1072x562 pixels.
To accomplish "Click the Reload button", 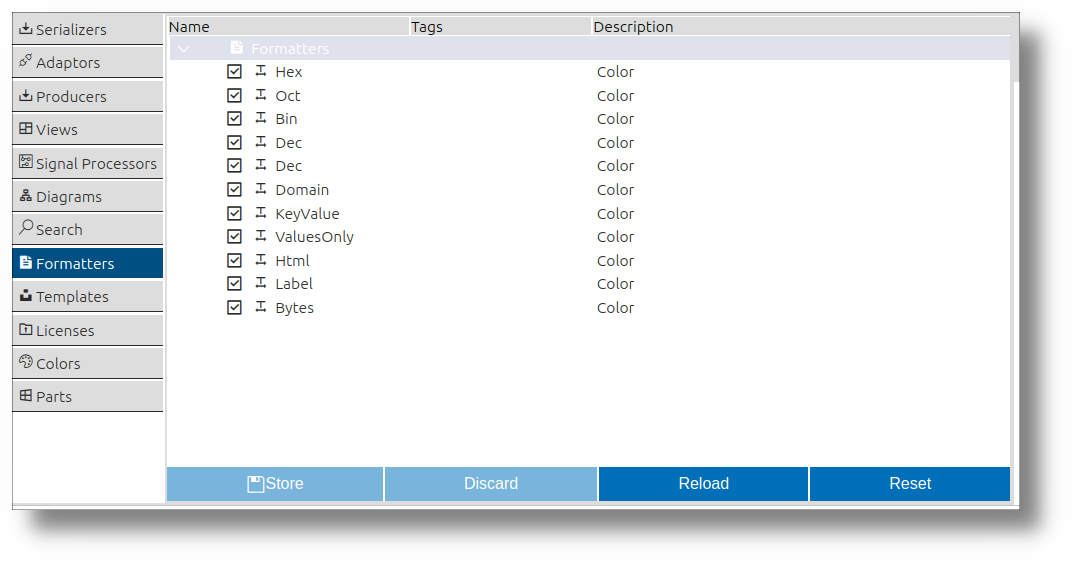I will [x=703, y=483].
